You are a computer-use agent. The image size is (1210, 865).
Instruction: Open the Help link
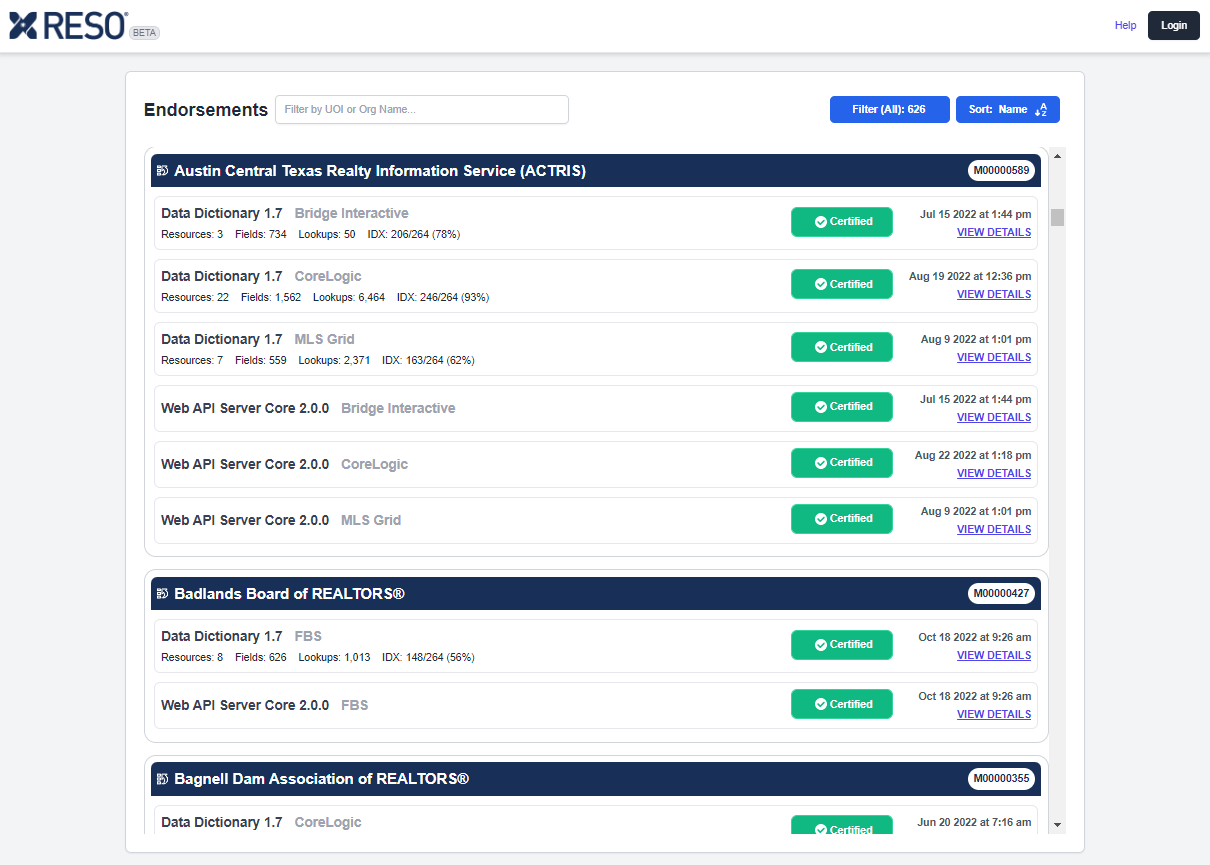click(1125, 25)
